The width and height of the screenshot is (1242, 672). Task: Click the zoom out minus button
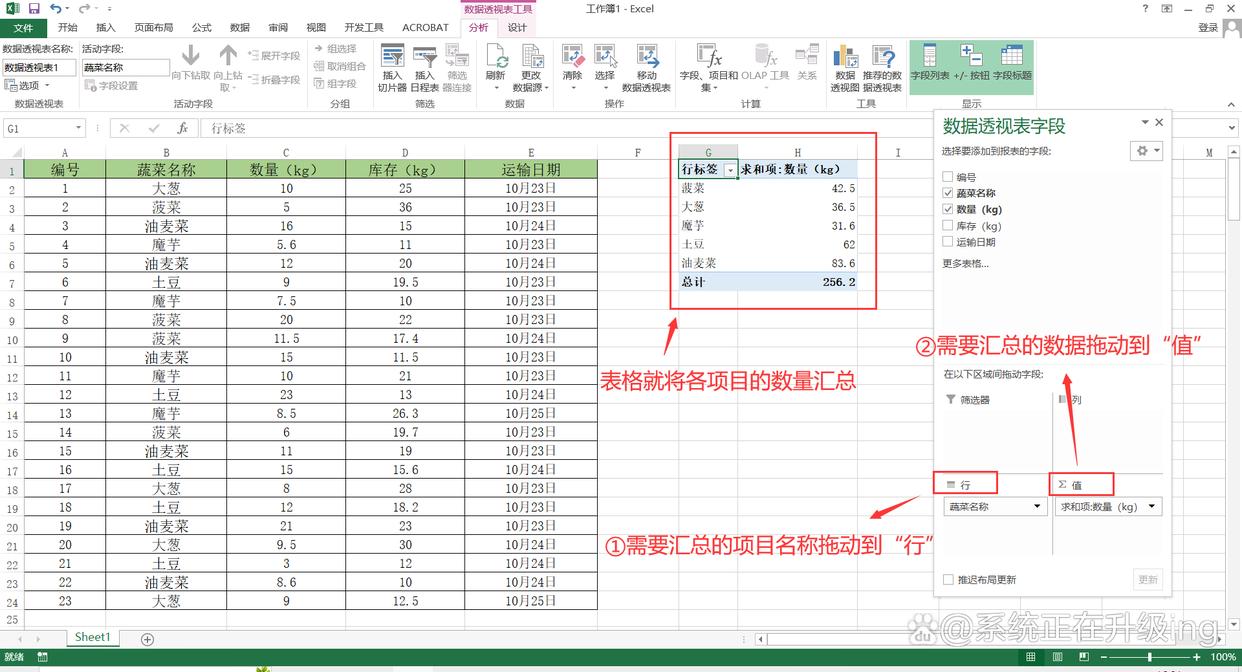pyautogui.click(x=1105, y=657)
